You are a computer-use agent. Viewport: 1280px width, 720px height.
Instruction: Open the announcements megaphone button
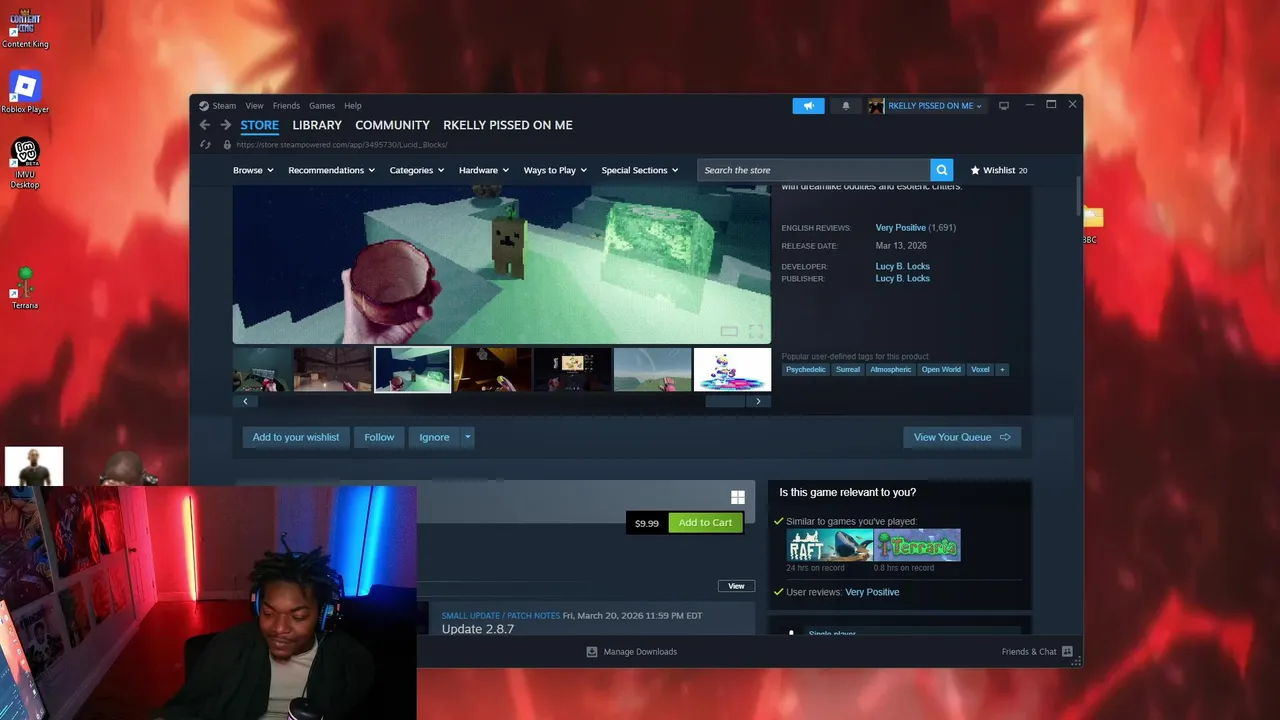click(808, 106)
